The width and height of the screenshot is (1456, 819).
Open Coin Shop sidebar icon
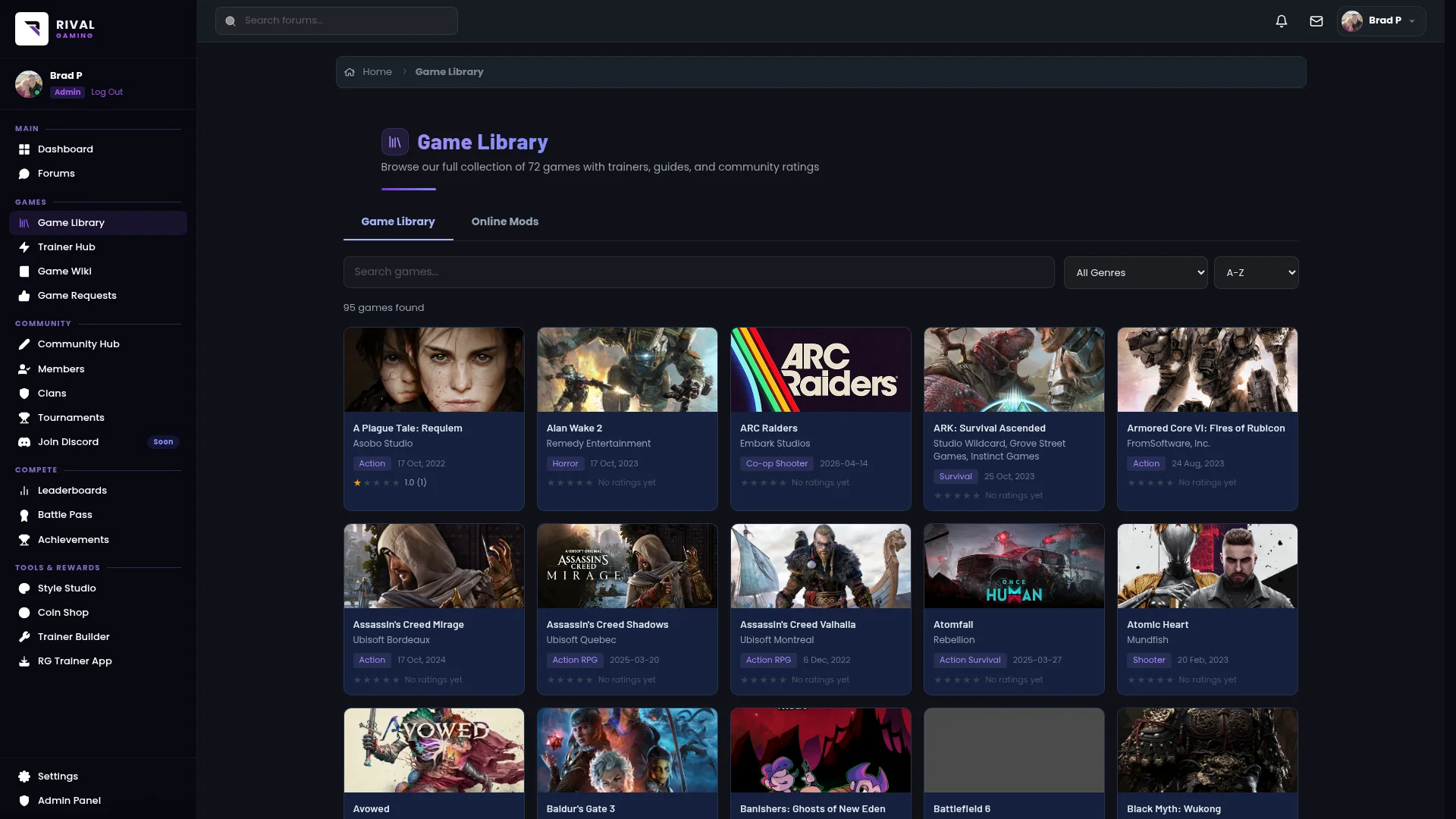(x=24, y=613)
